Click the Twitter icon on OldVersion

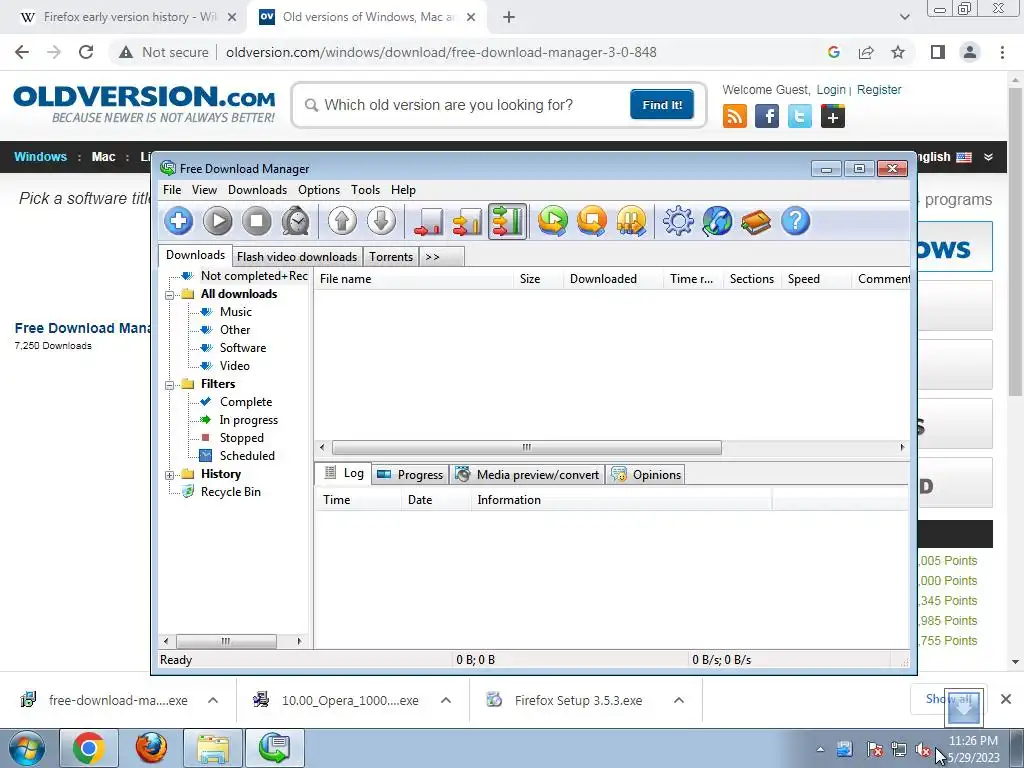click(x=799, y=117)
